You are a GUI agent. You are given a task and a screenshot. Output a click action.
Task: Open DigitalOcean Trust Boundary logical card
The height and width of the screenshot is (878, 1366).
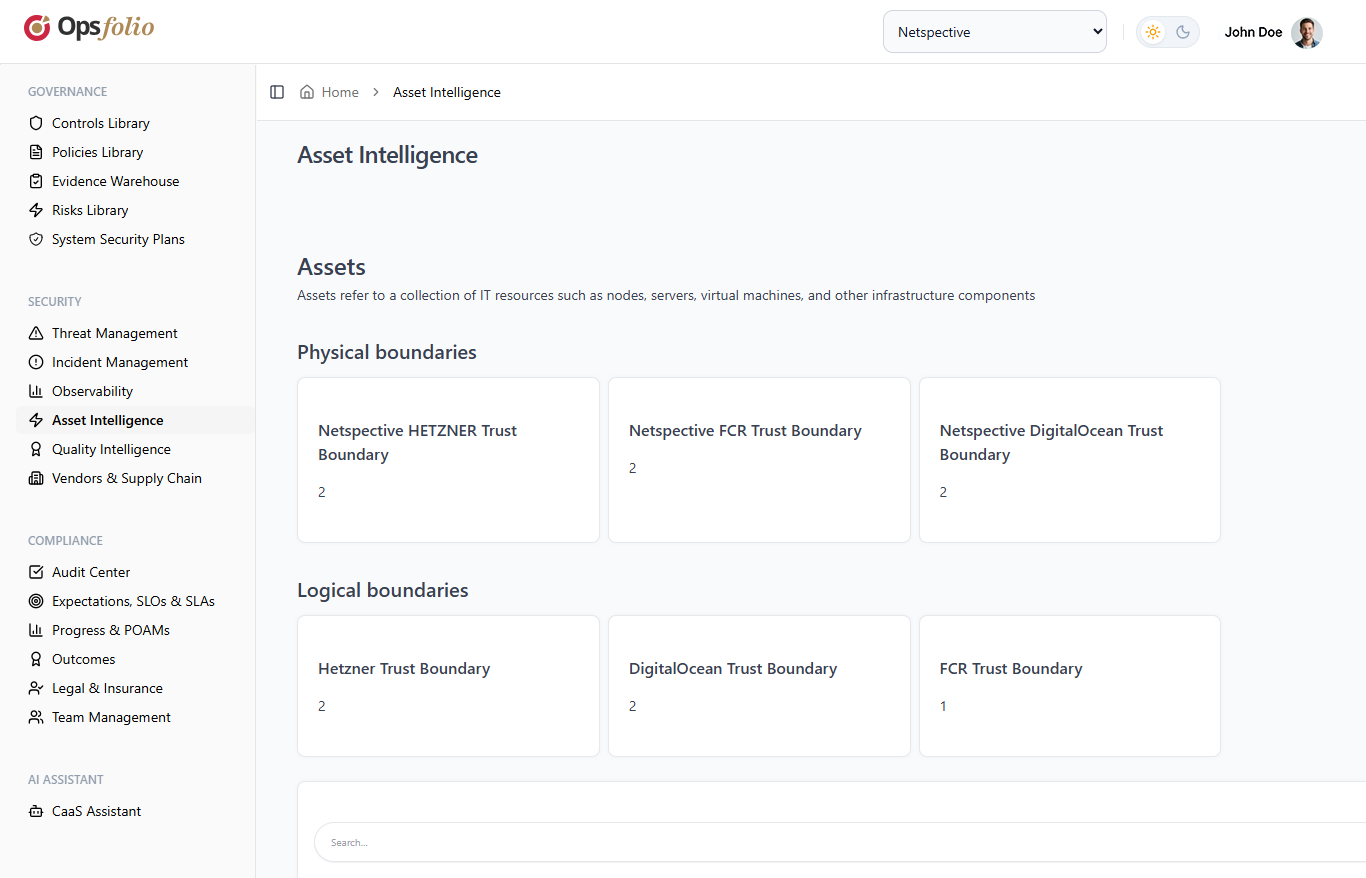[759, 686]
